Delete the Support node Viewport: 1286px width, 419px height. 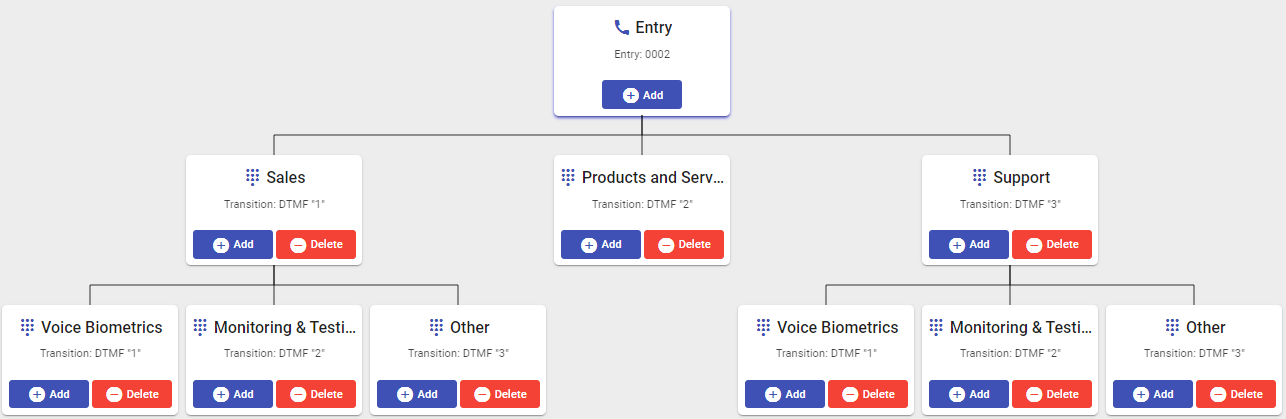tap(1052, 245)
